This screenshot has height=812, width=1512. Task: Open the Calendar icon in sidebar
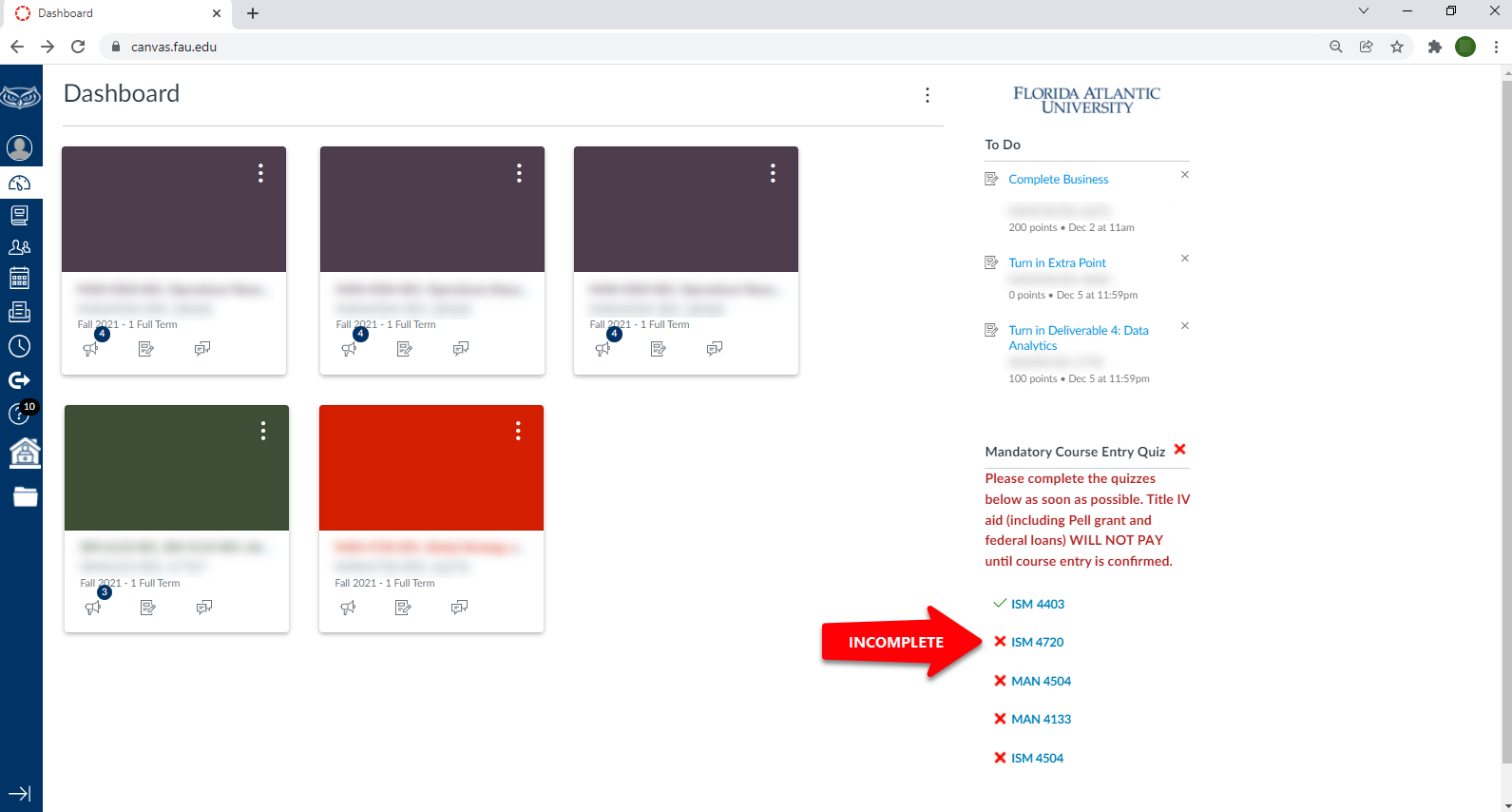(20, 279)
